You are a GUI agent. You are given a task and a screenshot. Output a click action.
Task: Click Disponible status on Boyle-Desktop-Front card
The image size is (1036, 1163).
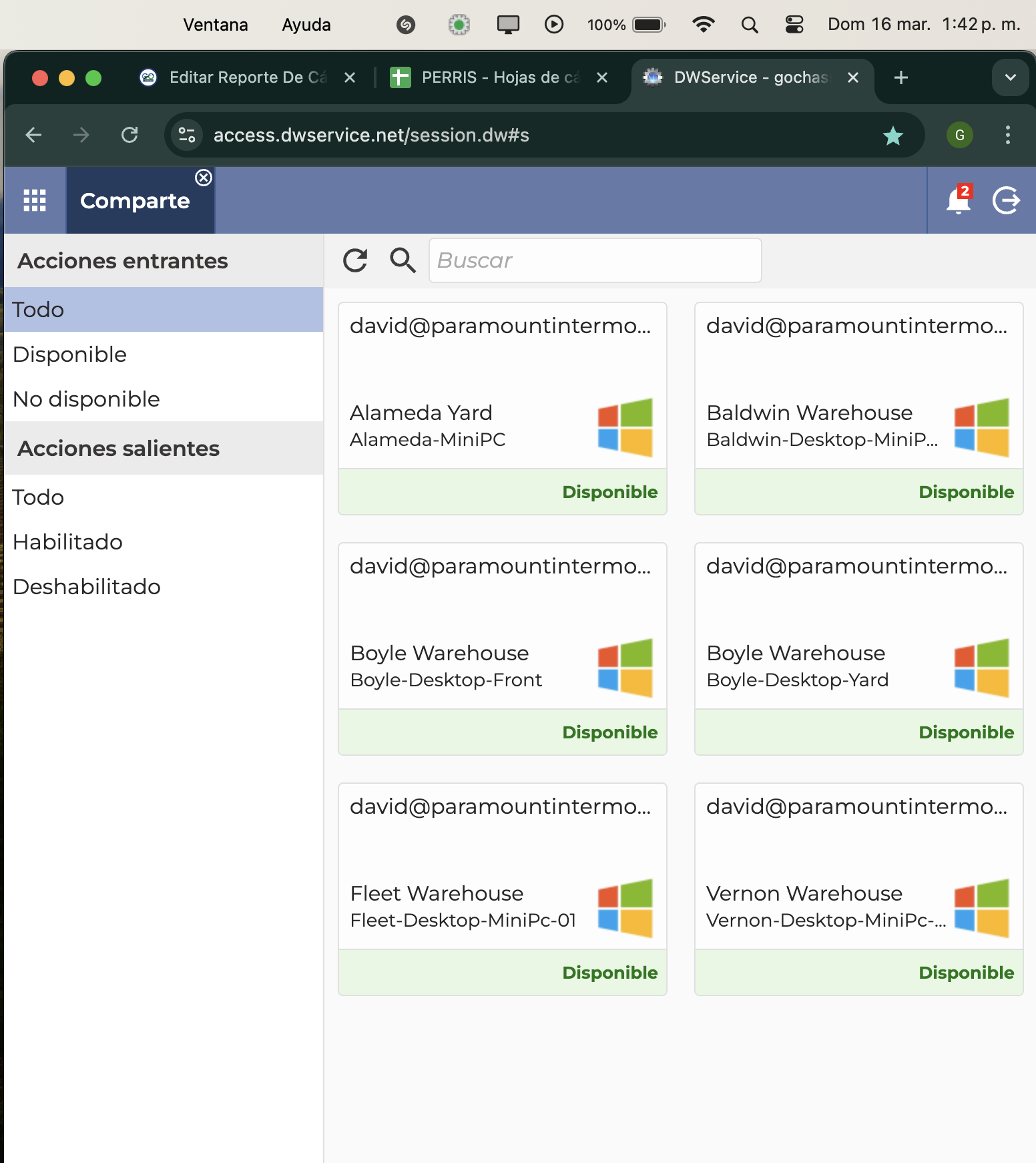coord(610,732)
